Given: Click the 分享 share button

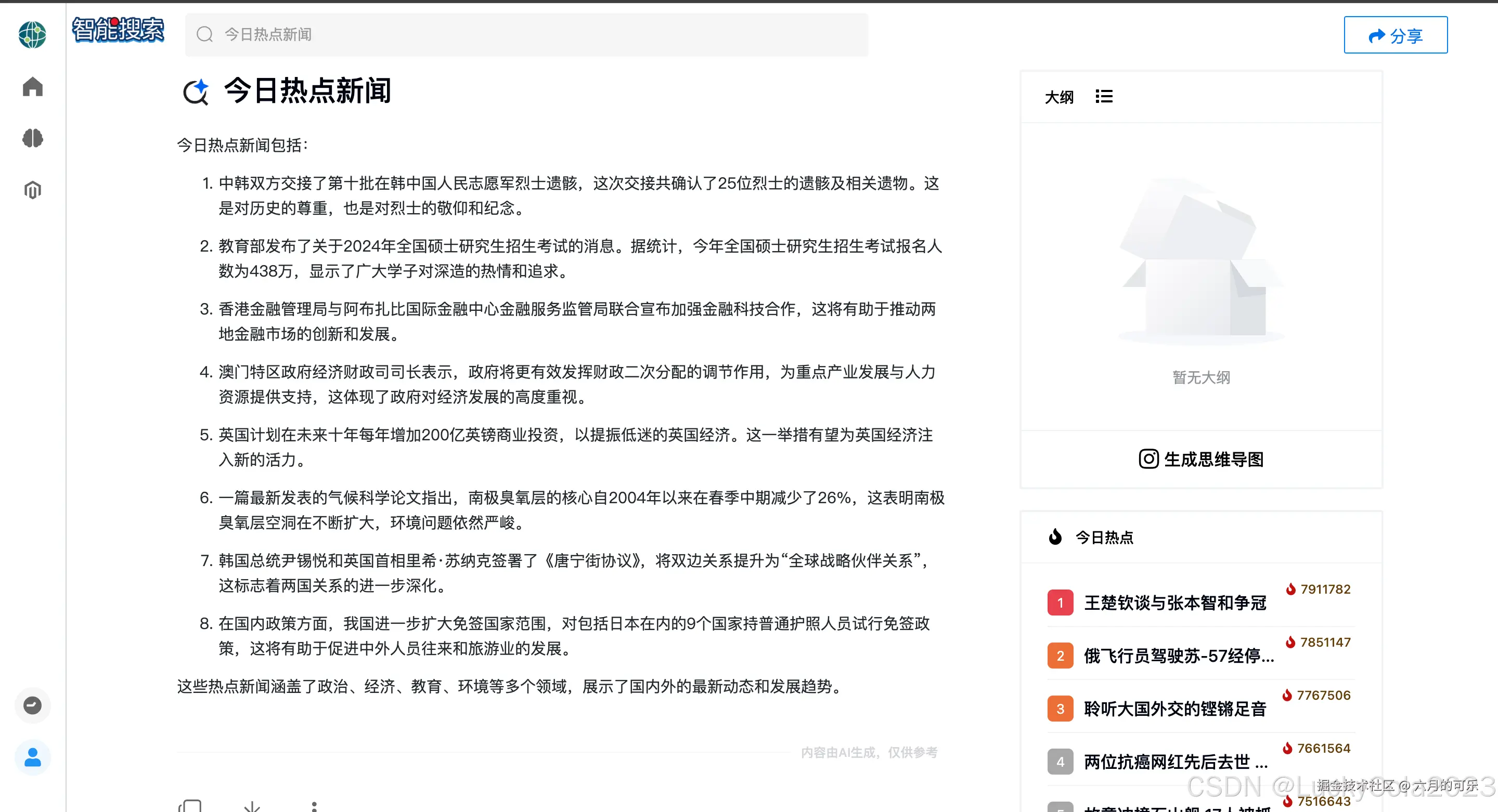Looking at the screenshot, I should (1395, 35).
